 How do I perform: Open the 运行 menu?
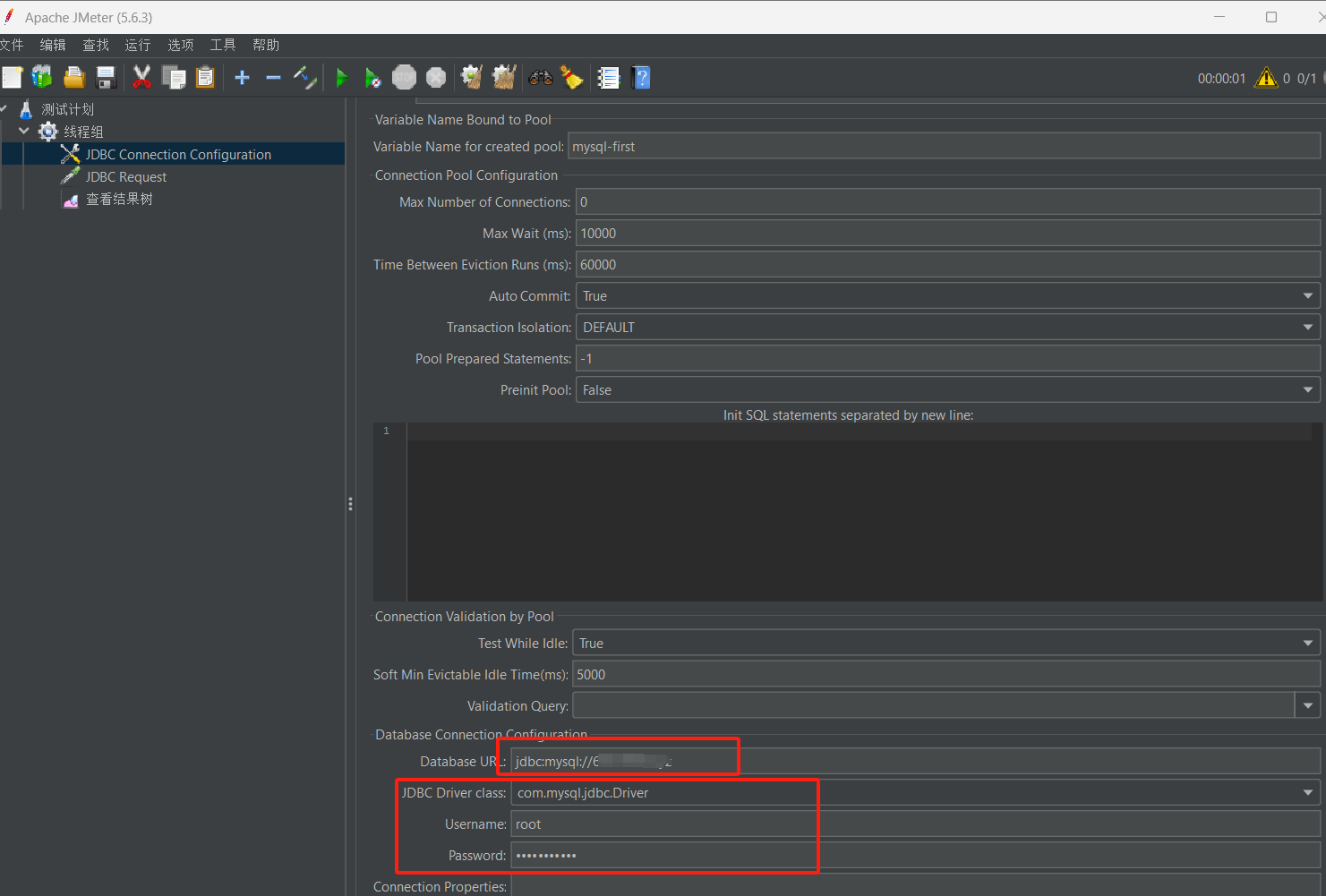click(138, 45)
